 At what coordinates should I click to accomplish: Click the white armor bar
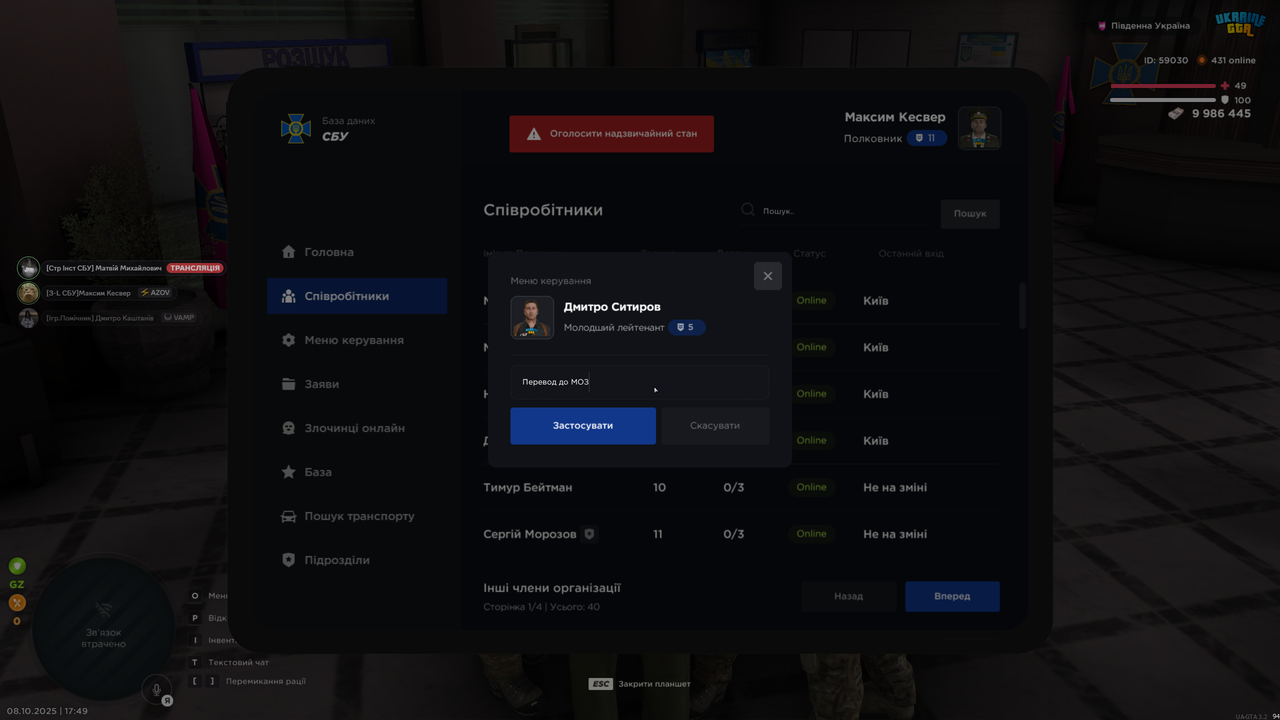pos(1163,100)
